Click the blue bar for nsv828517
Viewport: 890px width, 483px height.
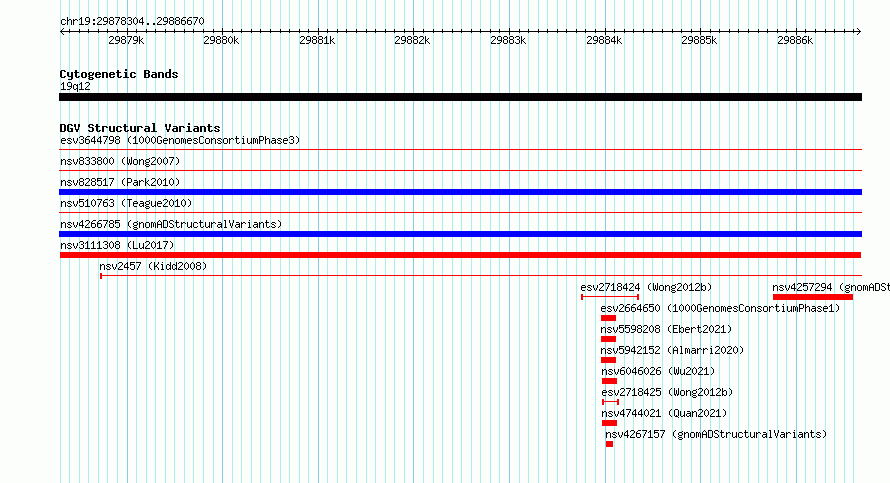click(460, 192)
